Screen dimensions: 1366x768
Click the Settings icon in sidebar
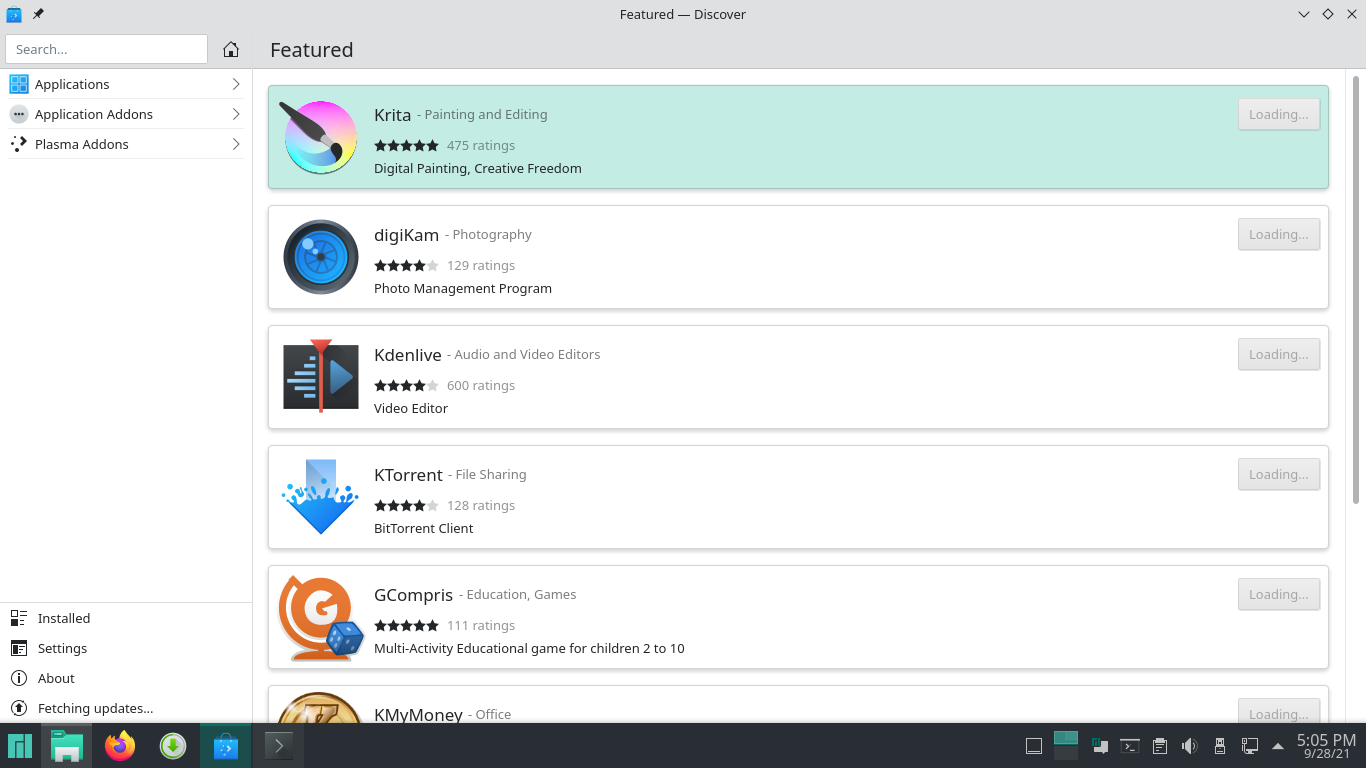point(19,648)
